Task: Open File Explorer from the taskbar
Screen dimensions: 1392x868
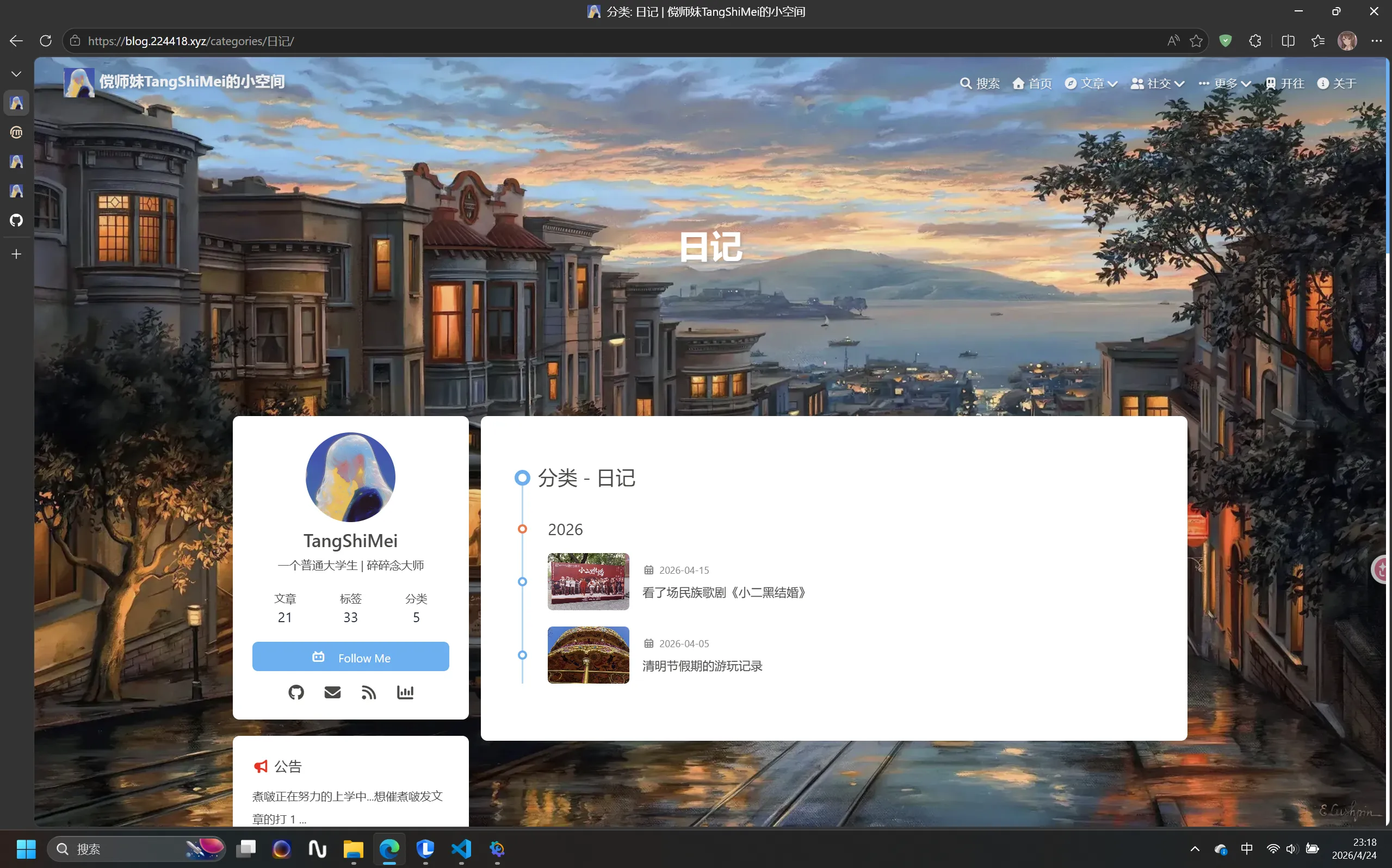Action: click(x=354, y=848)
